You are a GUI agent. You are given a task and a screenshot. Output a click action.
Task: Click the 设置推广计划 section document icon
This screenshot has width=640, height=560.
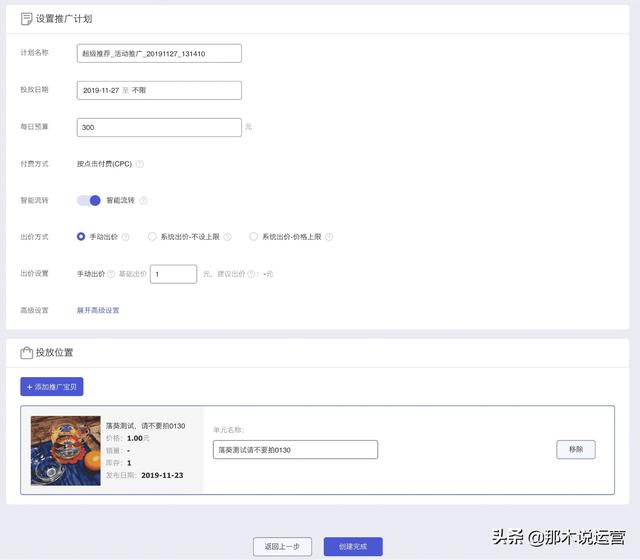tap(27, 19)
